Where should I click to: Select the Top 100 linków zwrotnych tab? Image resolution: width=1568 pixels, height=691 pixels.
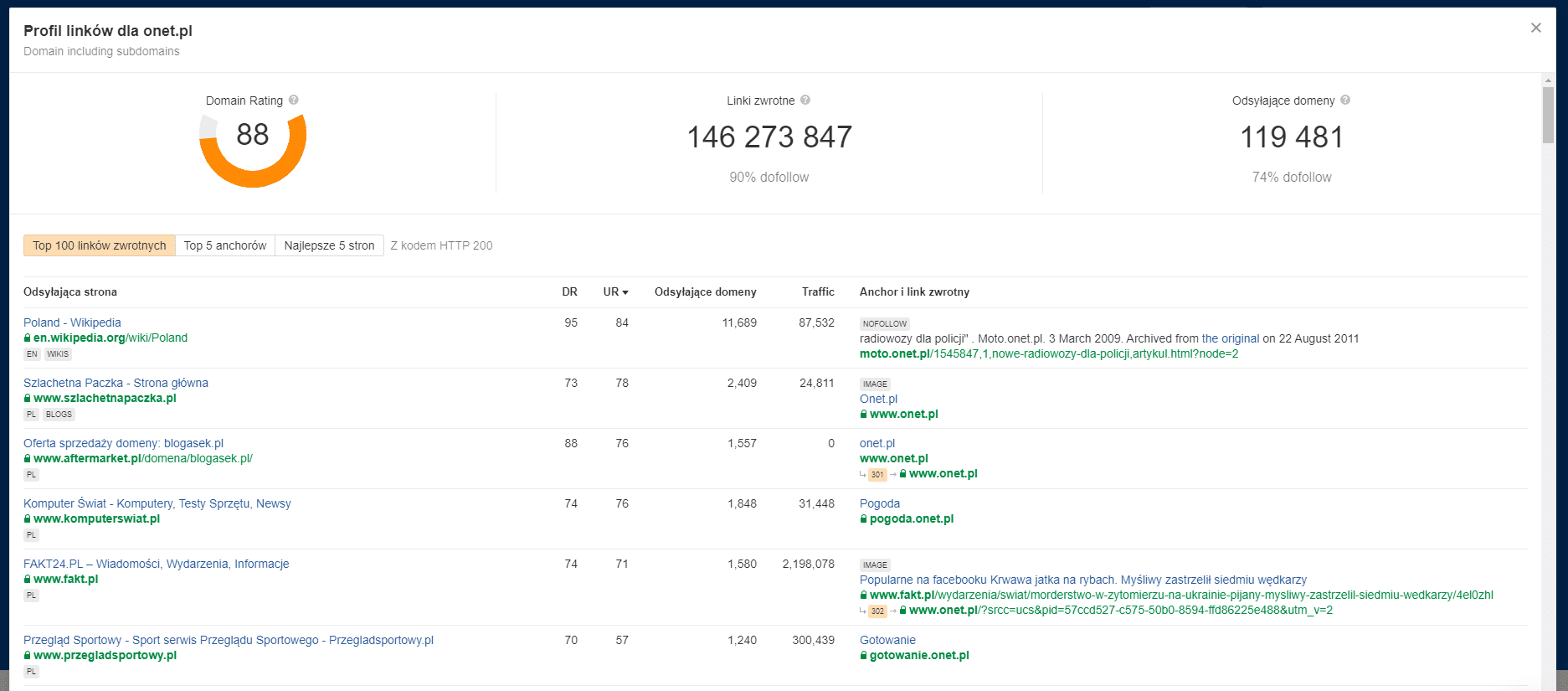point(100,245)
